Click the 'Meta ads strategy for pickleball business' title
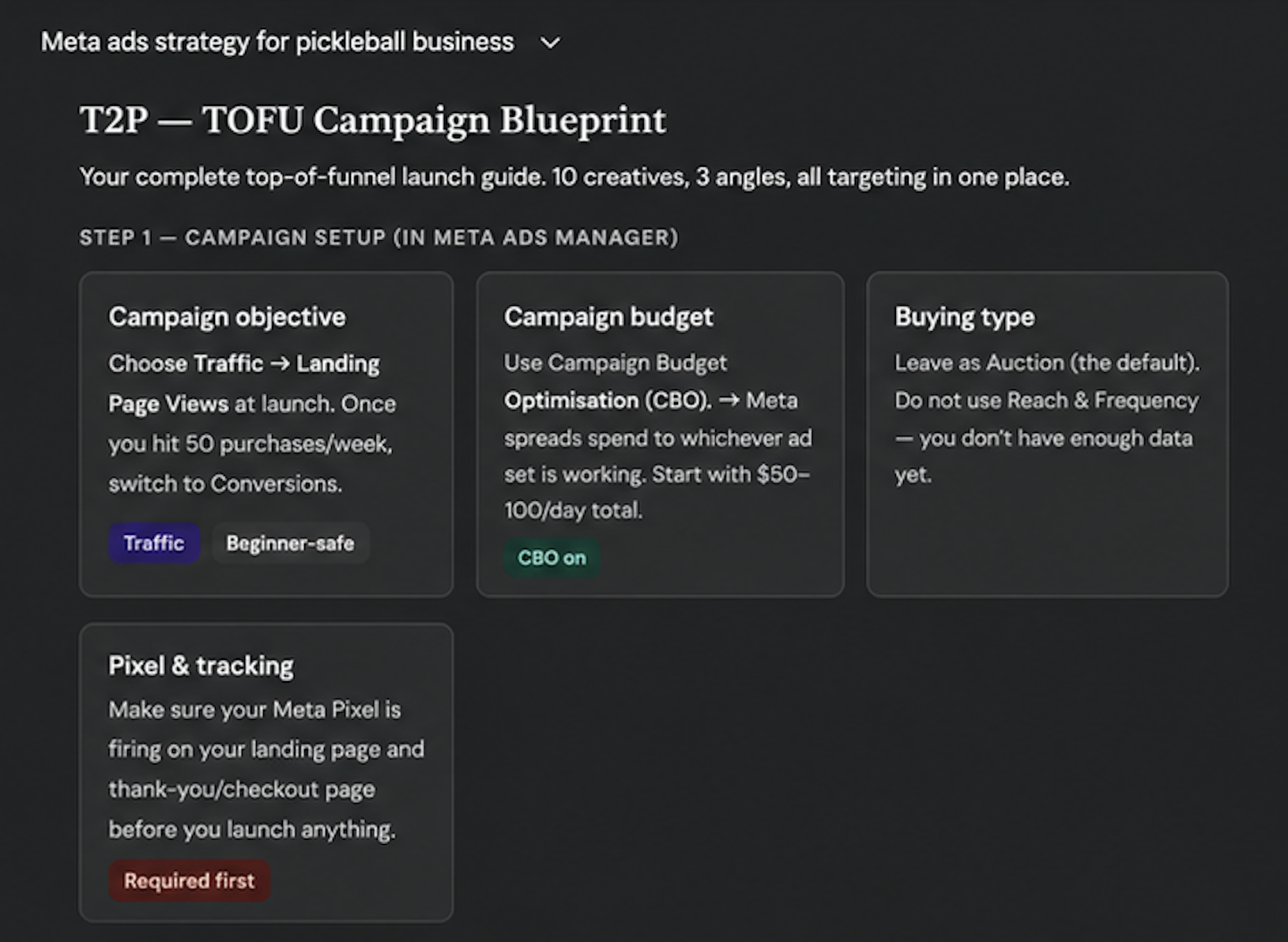The height and width of the screenshot is (942, 1288). [x=277, y=42]
